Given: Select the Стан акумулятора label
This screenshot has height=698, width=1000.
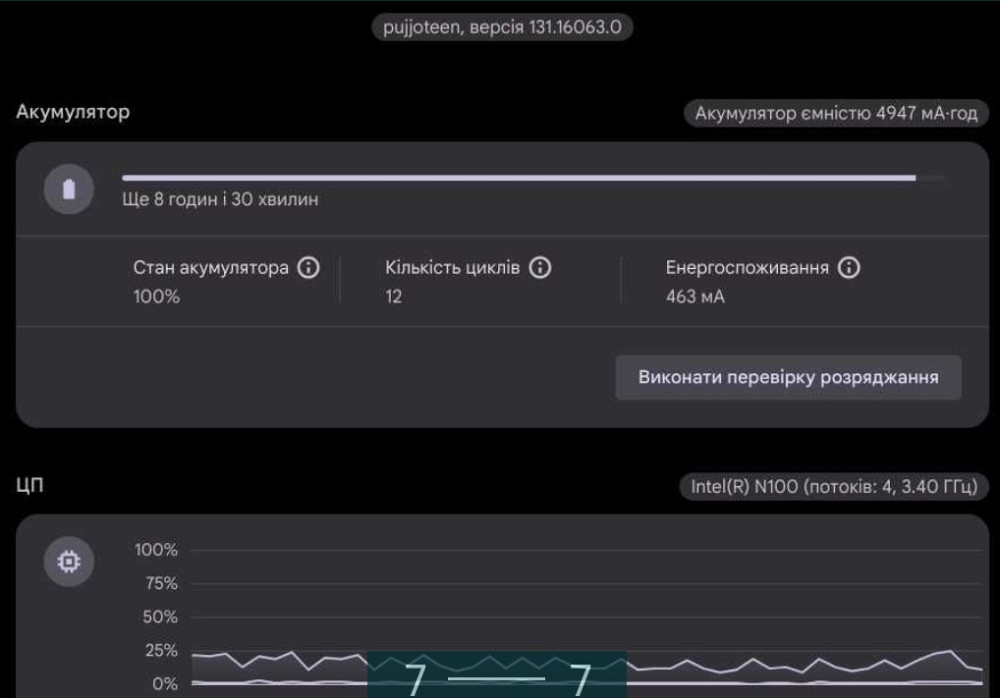Looking at the screenshot, I should point(211,268).
